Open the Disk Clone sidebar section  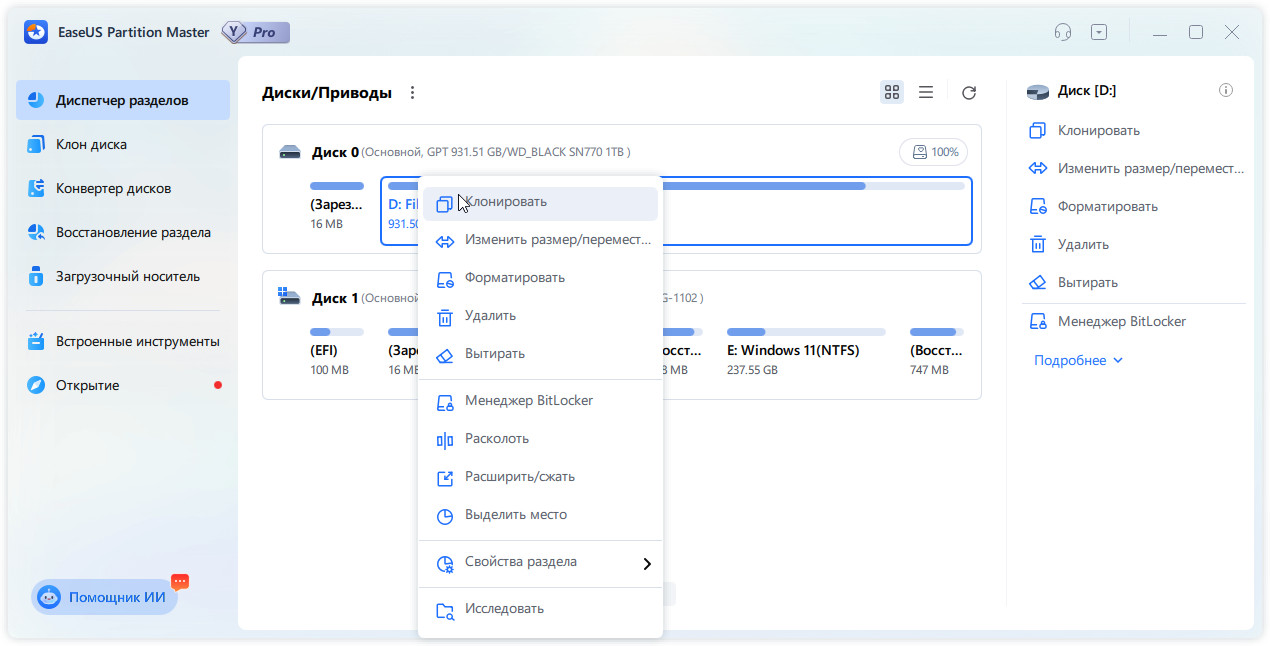91,144
